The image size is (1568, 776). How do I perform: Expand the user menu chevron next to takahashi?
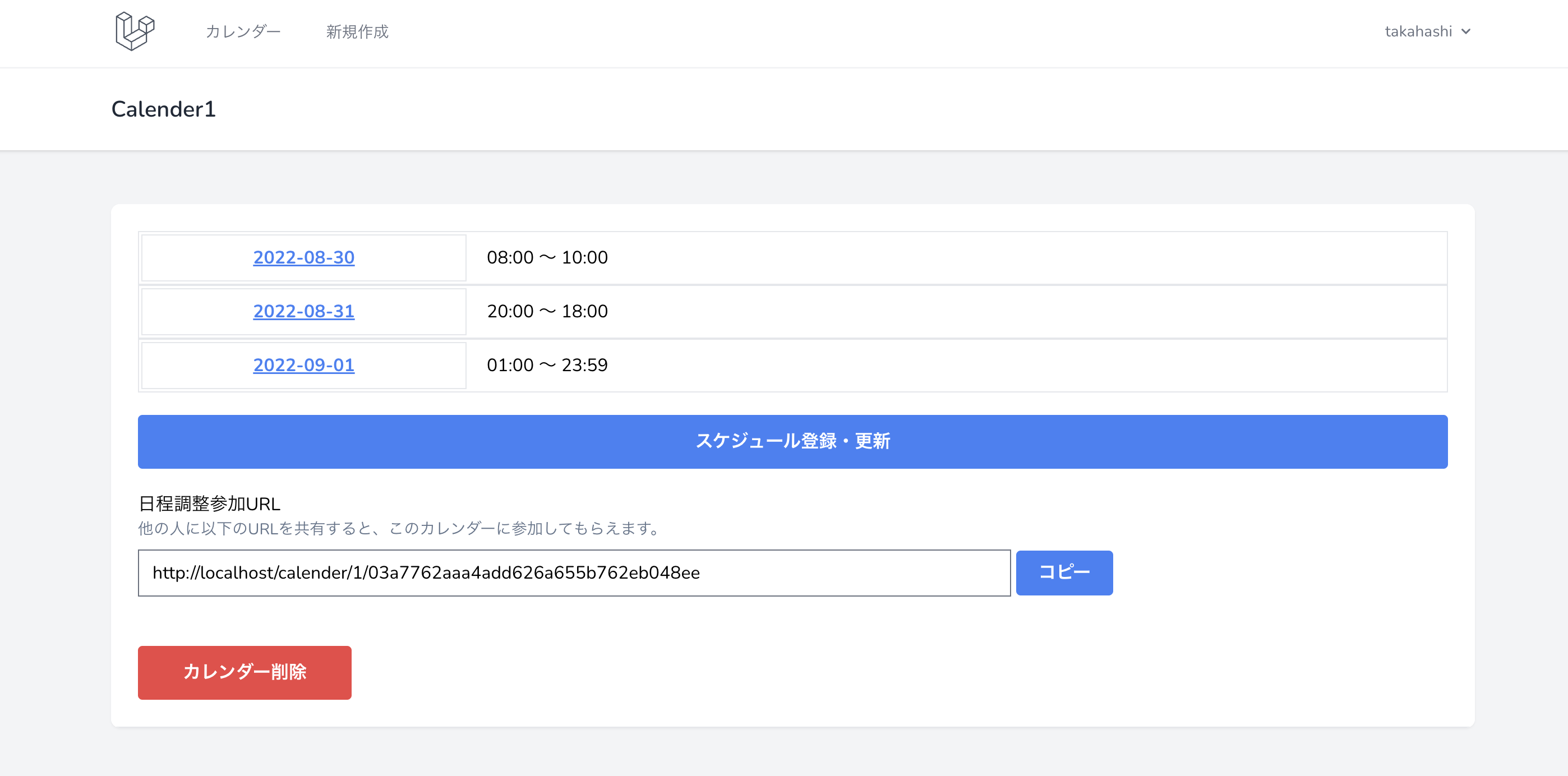tap(1466, 31)
